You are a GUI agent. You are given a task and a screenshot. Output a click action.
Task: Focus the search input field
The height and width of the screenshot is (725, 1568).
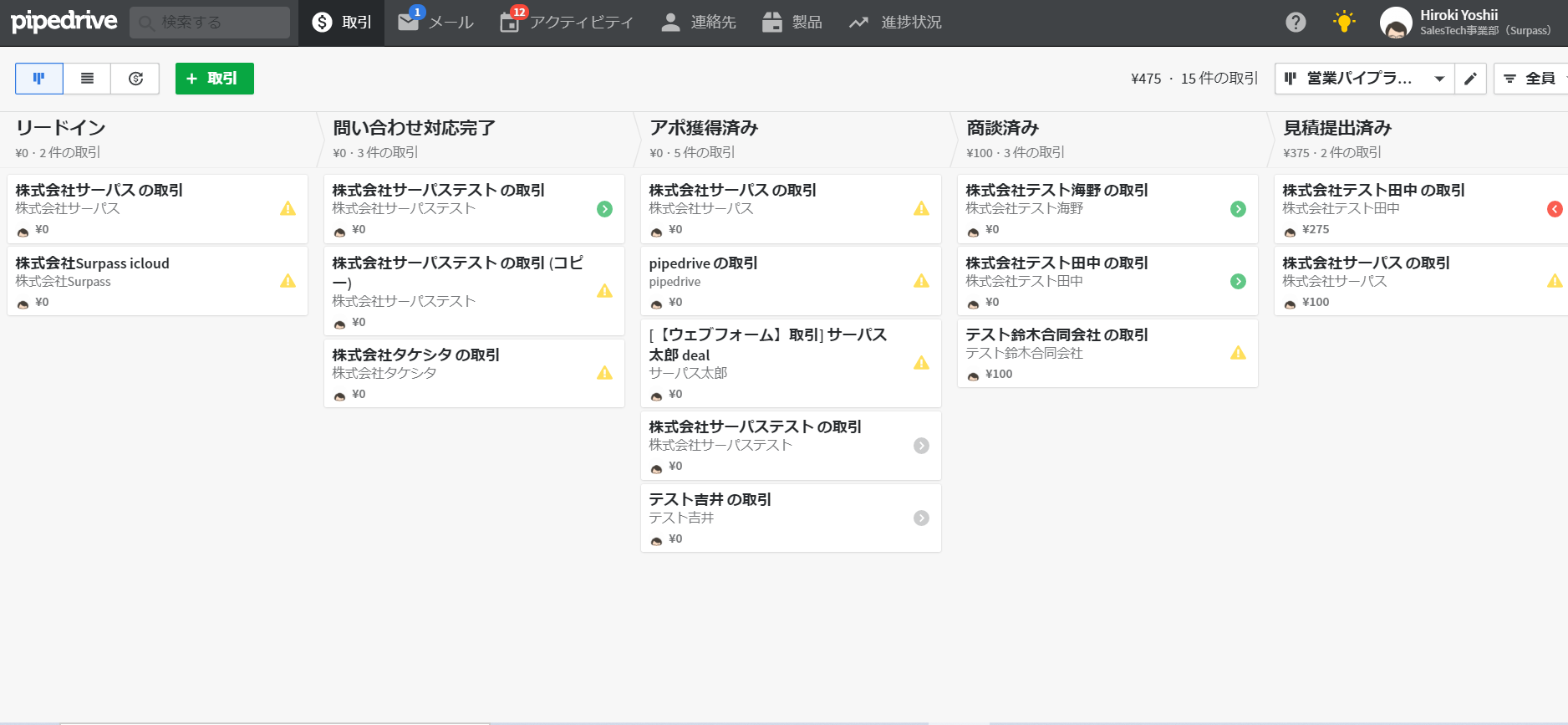(210, 23)
